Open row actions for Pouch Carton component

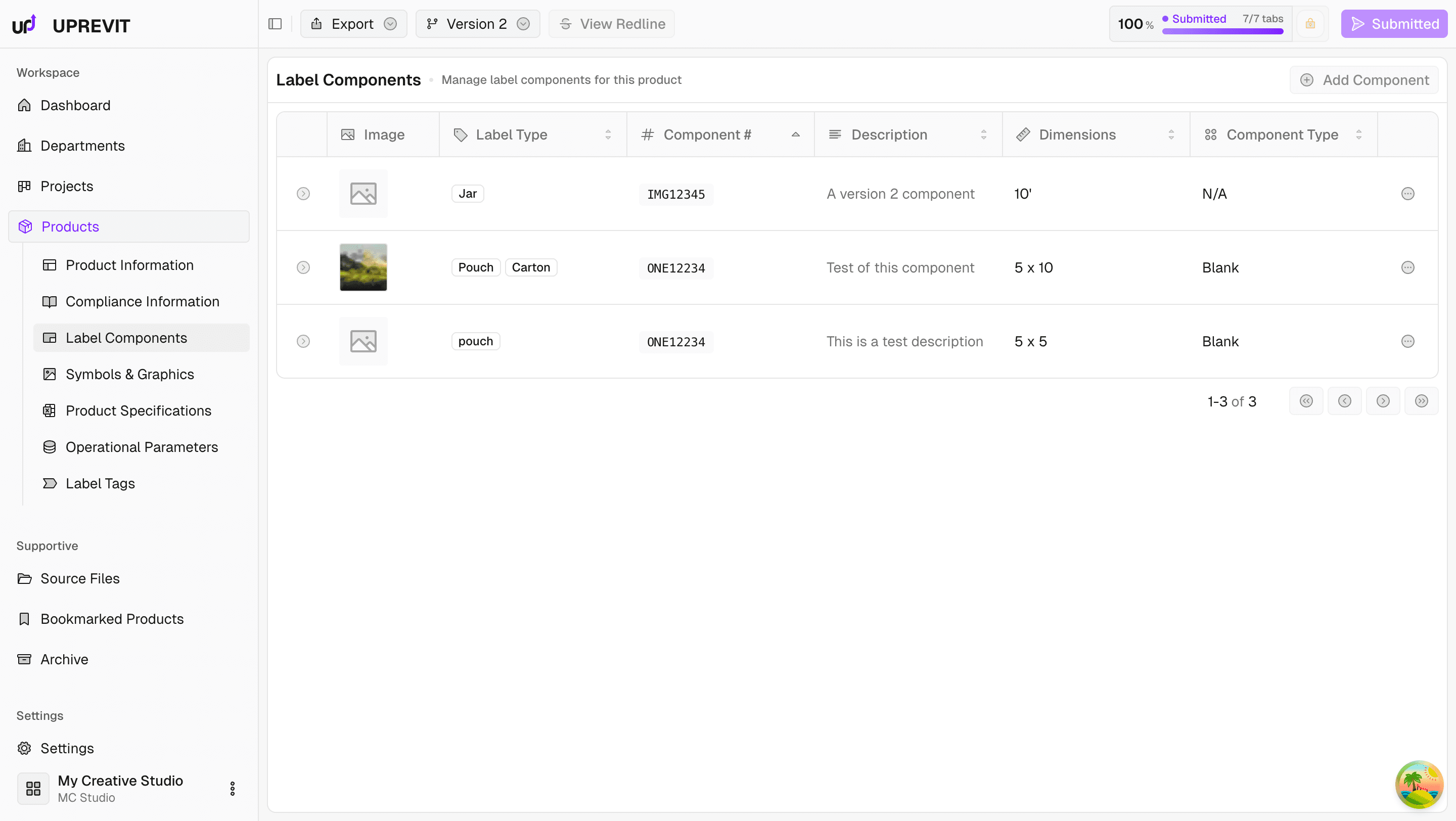click(1407, 267)
